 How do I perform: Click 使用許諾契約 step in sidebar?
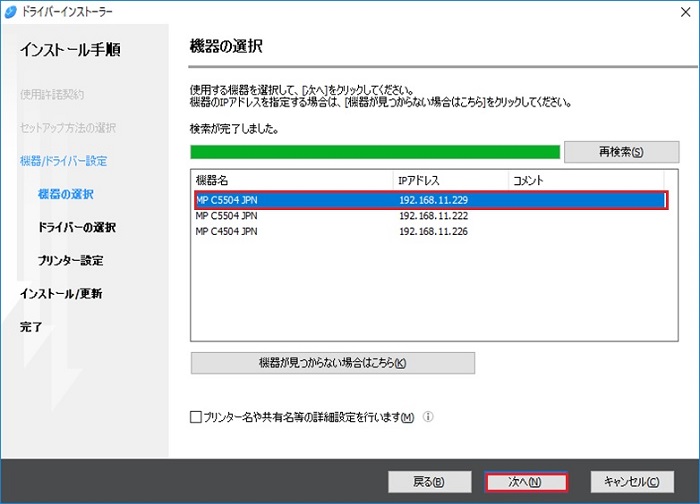(x=52, y=94)
